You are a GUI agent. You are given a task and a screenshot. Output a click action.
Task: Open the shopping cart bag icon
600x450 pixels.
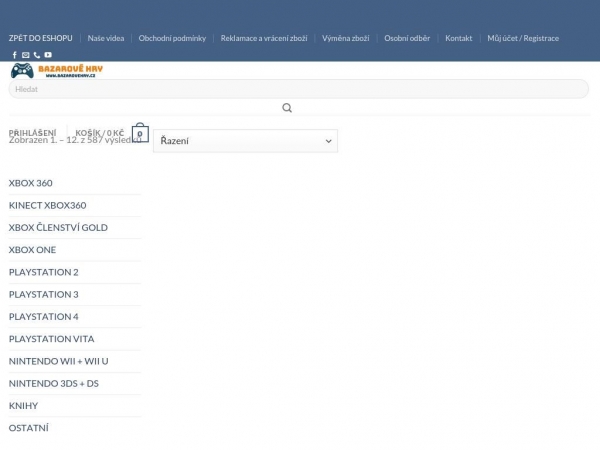point(140,133)
